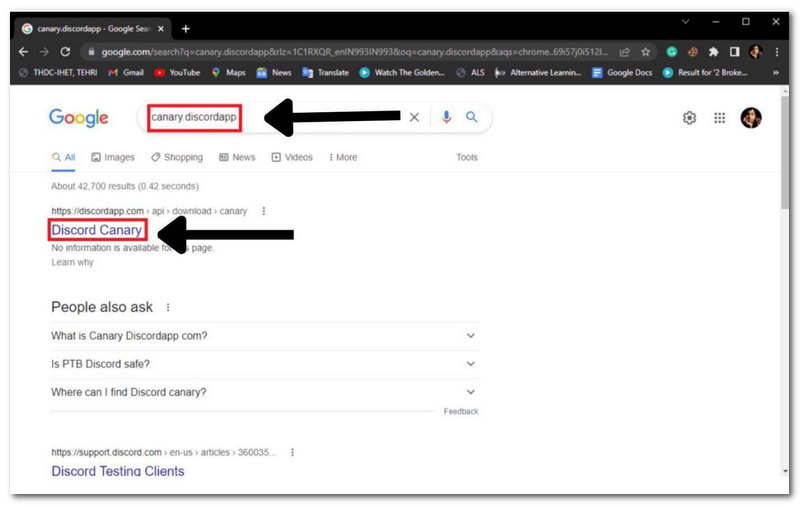Show more bookmarks with the double chevron

[x=776, y=72]
